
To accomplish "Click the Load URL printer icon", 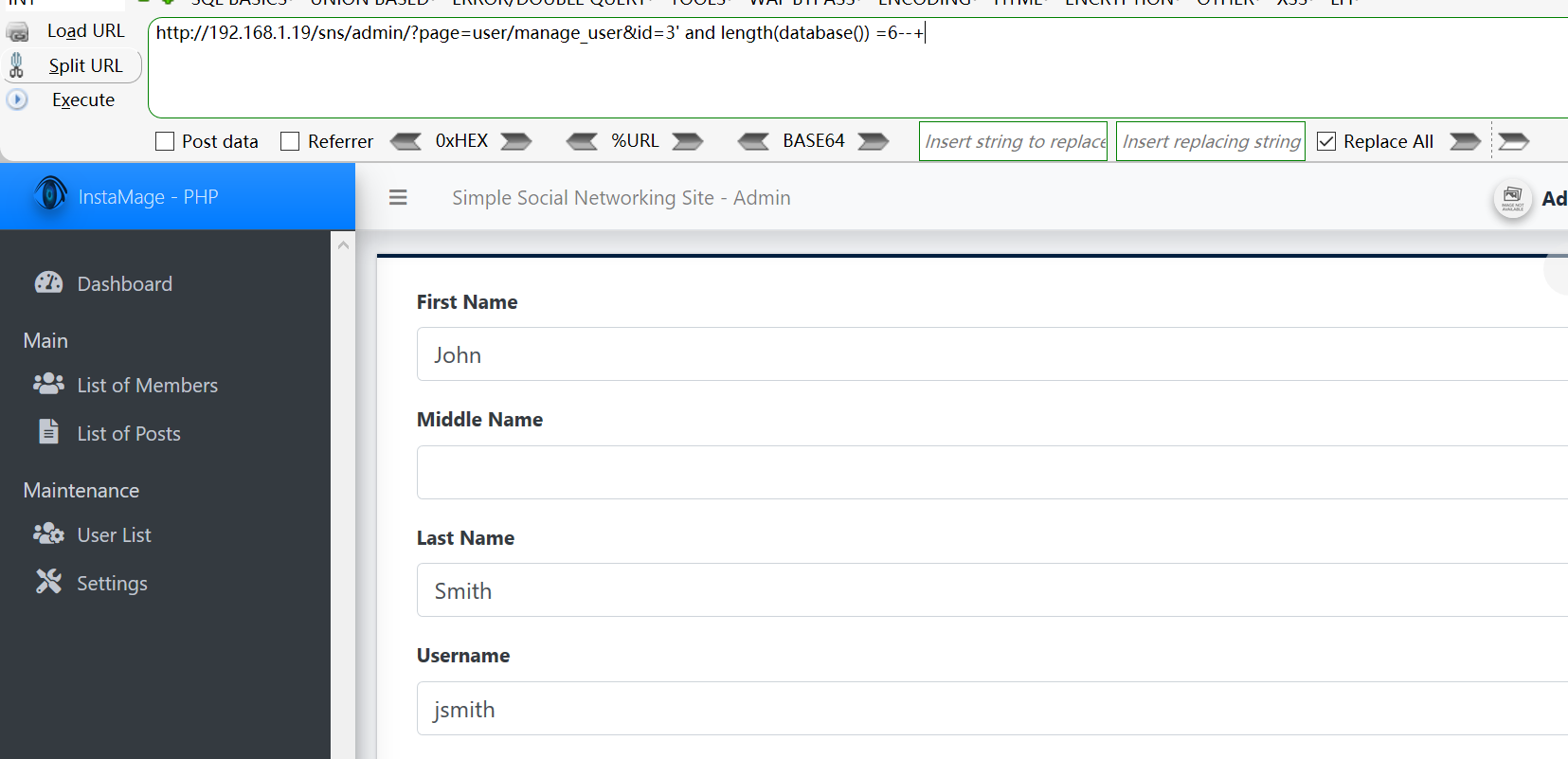I will [x=17, y=32].
